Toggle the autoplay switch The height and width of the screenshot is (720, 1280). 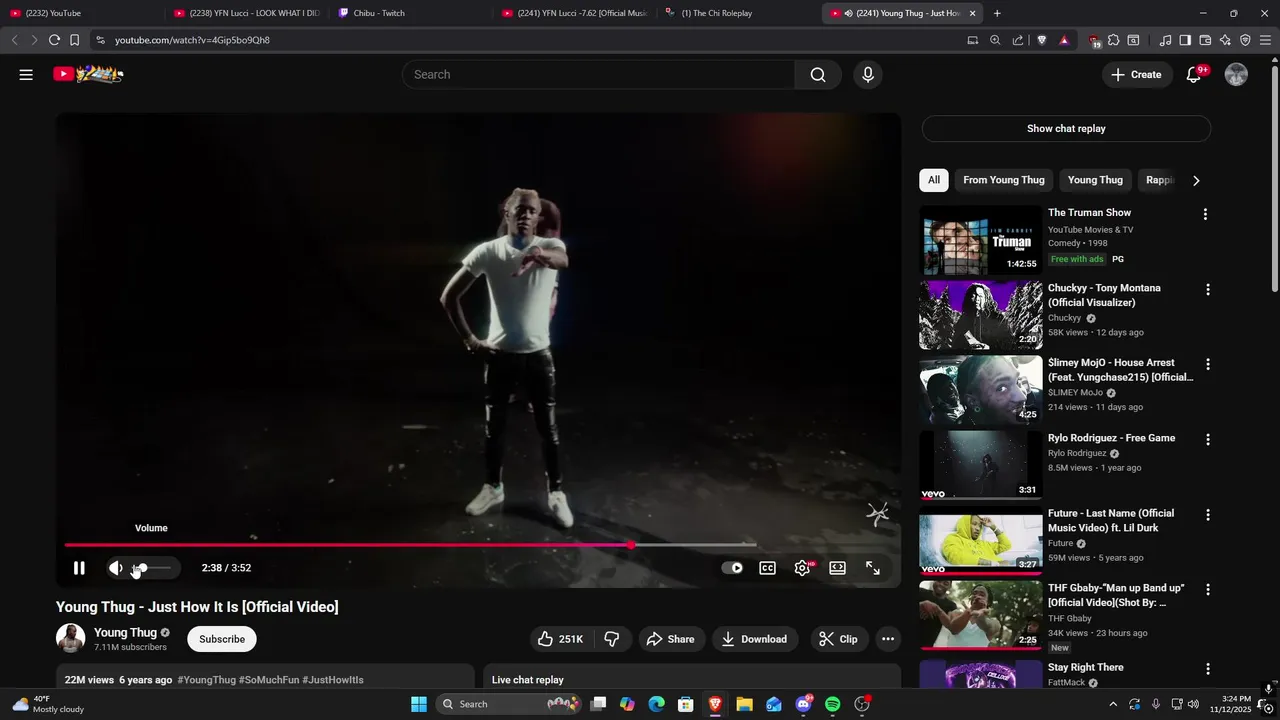click(x=732, y=568)
